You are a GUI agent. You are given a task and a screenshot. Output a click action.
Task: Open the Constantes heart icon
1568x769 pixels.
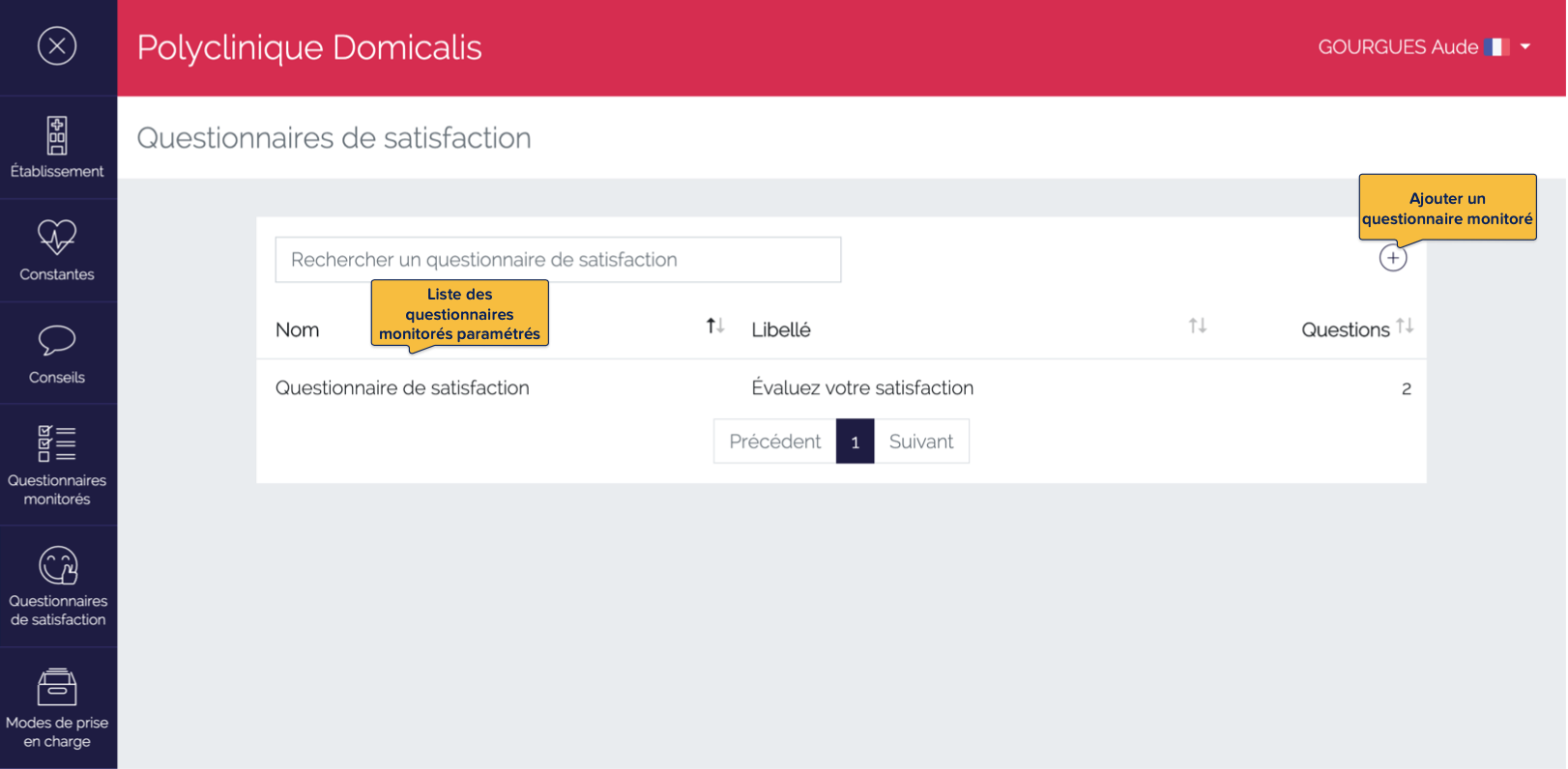pos(57,237)
